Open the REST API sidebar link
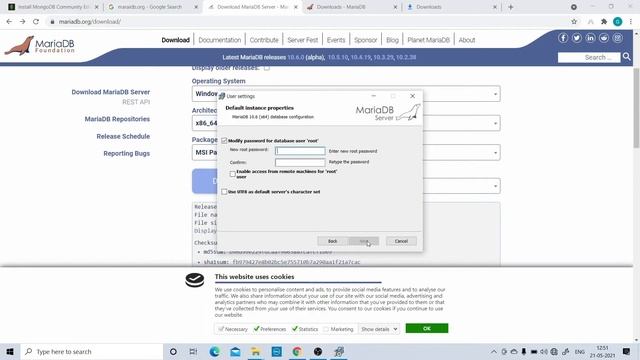Screen dimensions: 640x360 136,102
